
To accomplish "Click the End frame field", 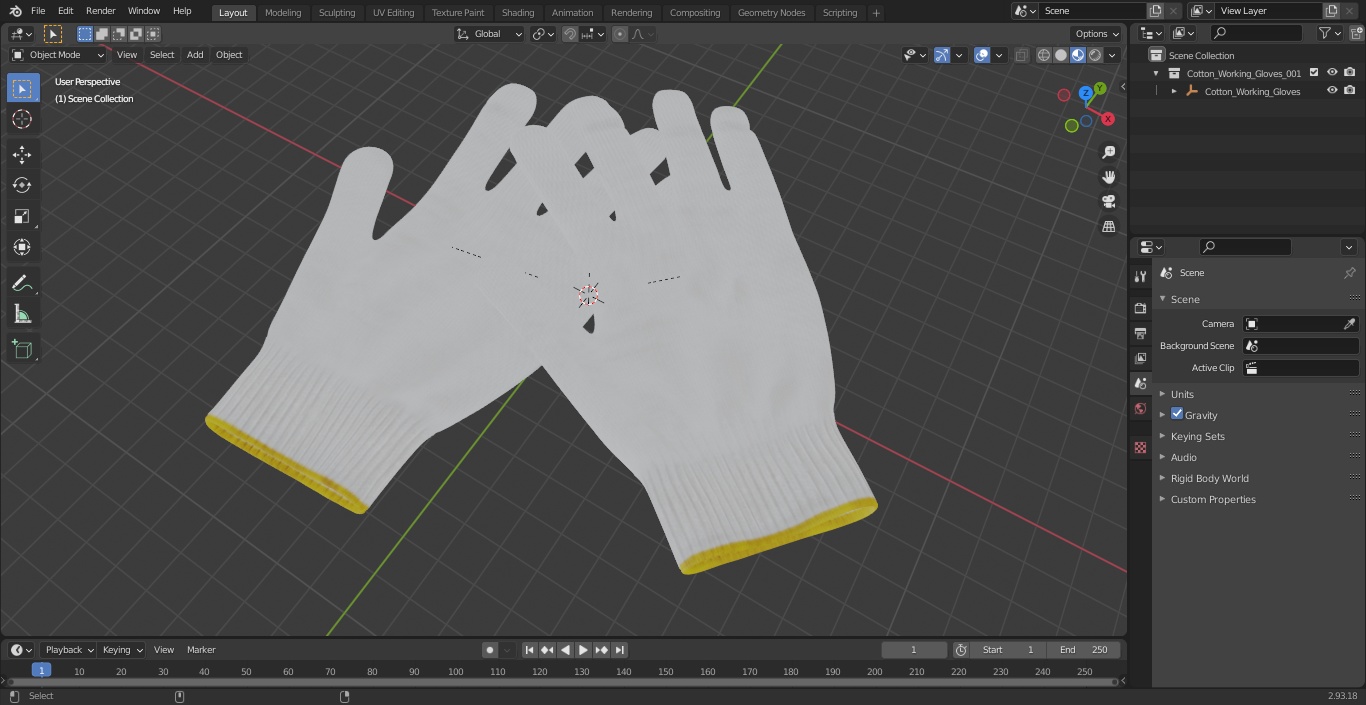I will pos(1084,650).
